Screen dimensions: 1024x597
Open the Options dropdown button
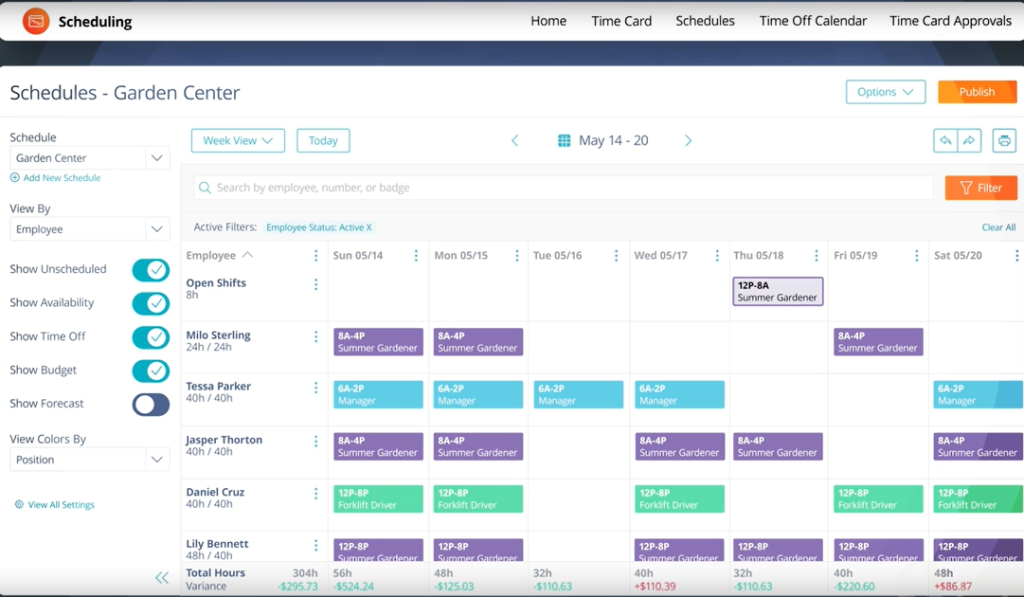tap(885, 92)
